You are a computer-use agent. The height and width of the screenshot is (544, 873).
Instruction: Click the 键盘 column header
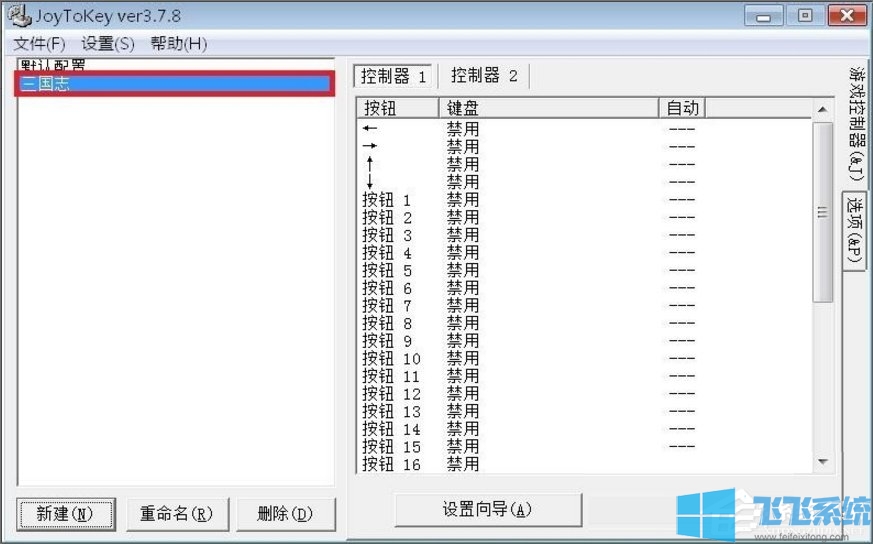548,108
